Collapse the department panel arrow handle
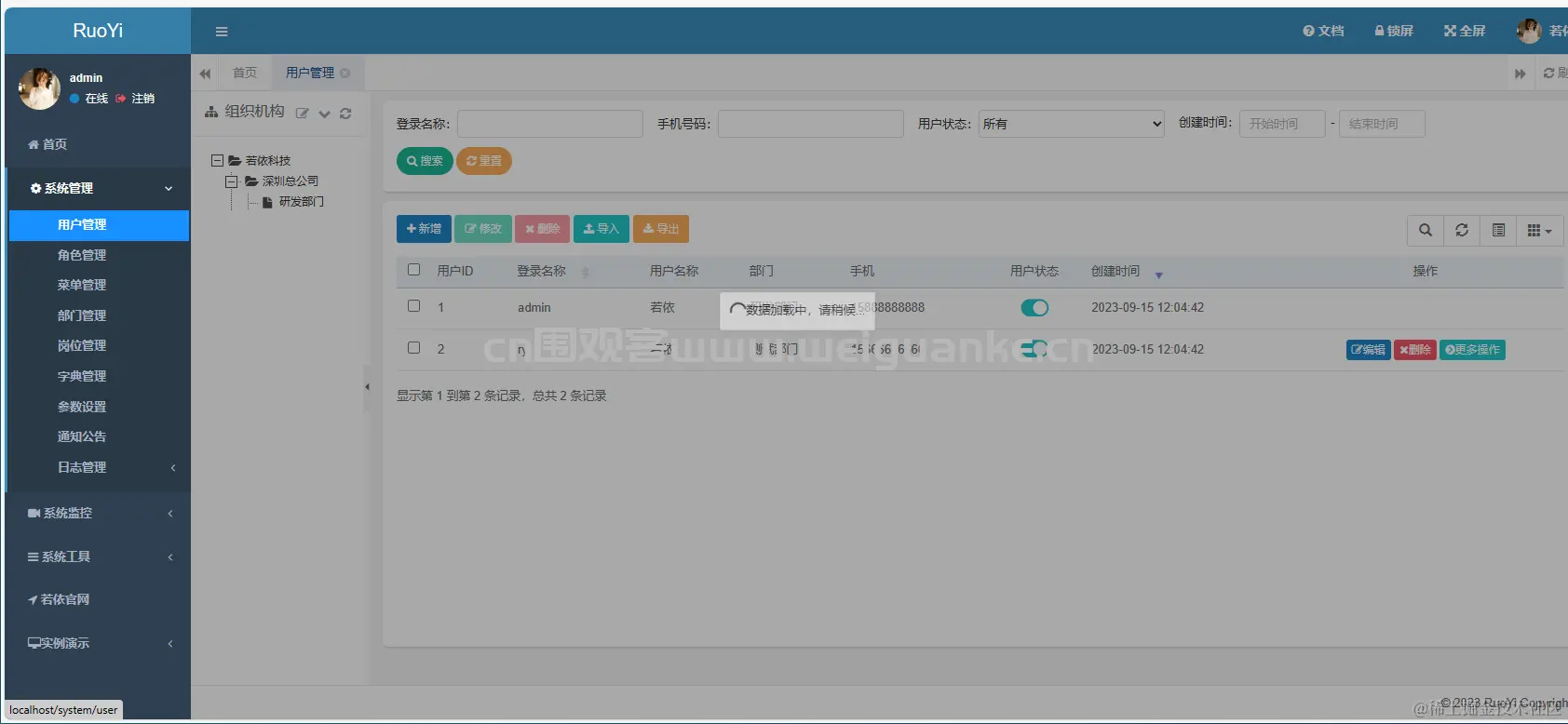This screenshot has height=724, width=1568. (367, 387)
